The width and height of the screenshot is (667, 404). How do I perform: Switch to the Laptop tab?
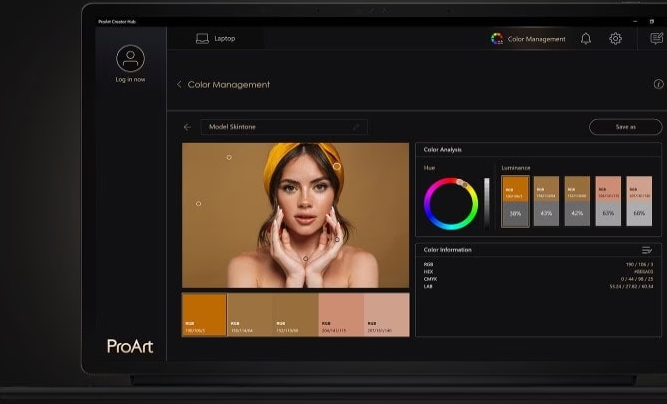point(216,39)
